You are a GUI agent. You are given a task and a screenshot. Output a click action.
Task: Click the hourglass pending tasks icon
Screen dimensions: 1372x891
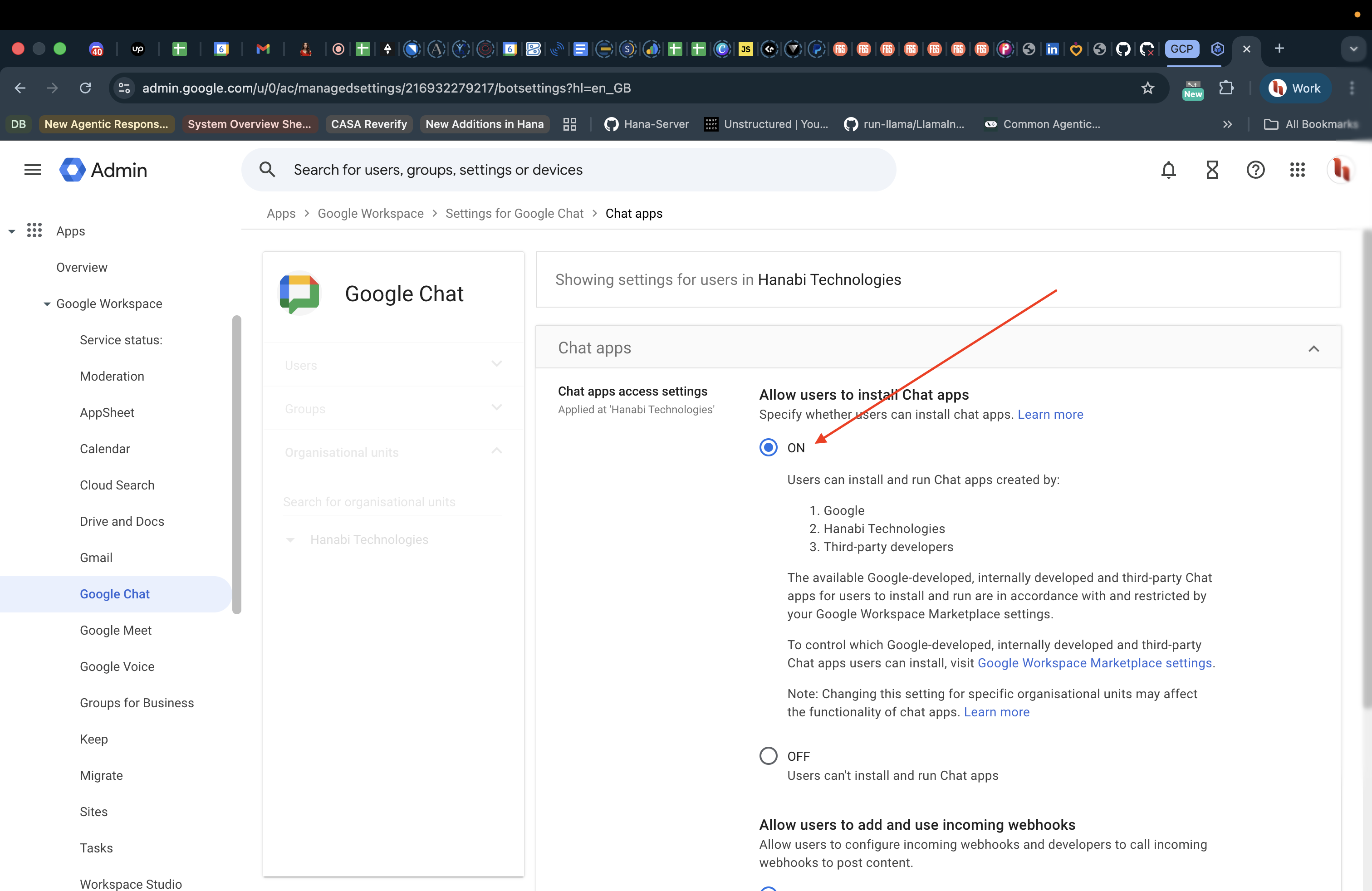tap(1212, 169)
